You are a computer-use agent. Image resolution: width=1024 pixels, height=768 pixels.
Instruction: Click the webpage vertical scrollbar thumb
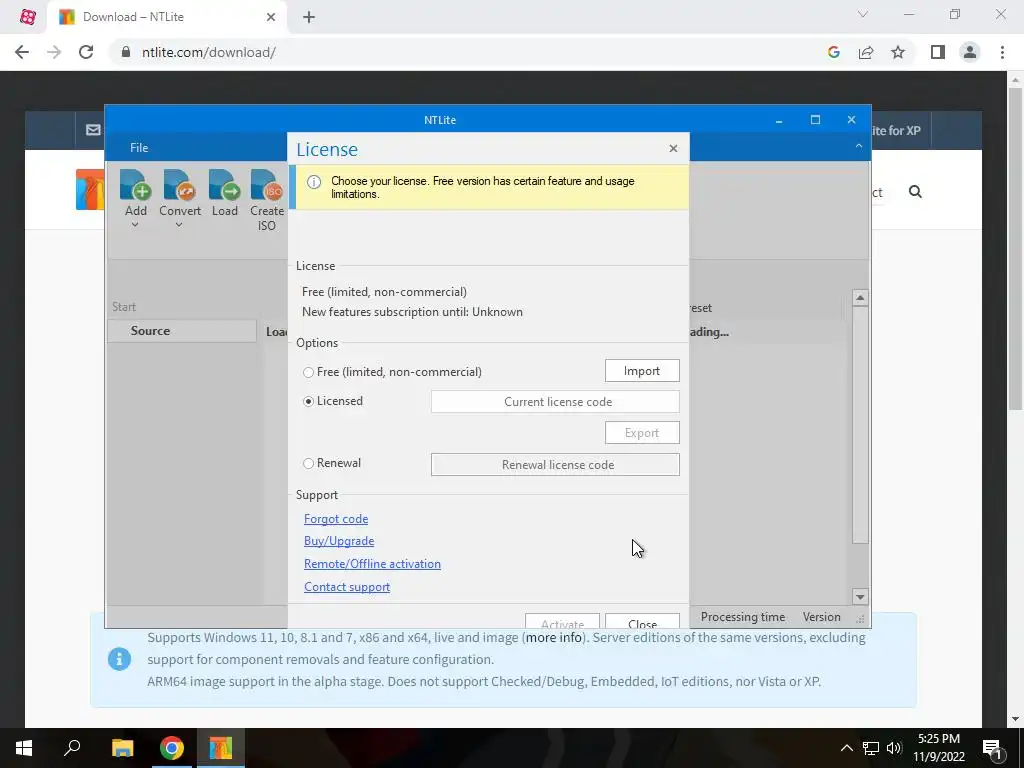click(x=1015, y=248)
